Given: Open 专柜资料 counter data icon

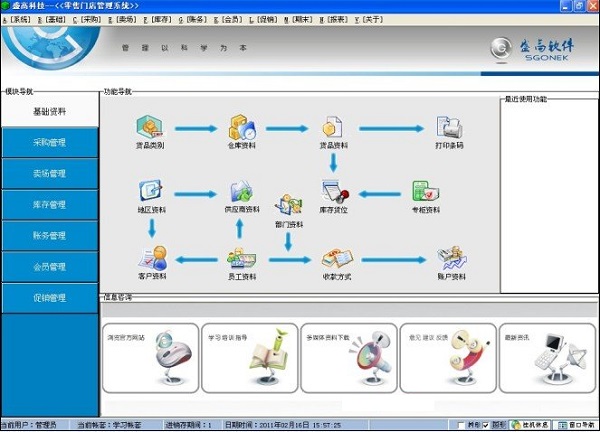Looking at the screenshot, I should (x=425, y=192).
